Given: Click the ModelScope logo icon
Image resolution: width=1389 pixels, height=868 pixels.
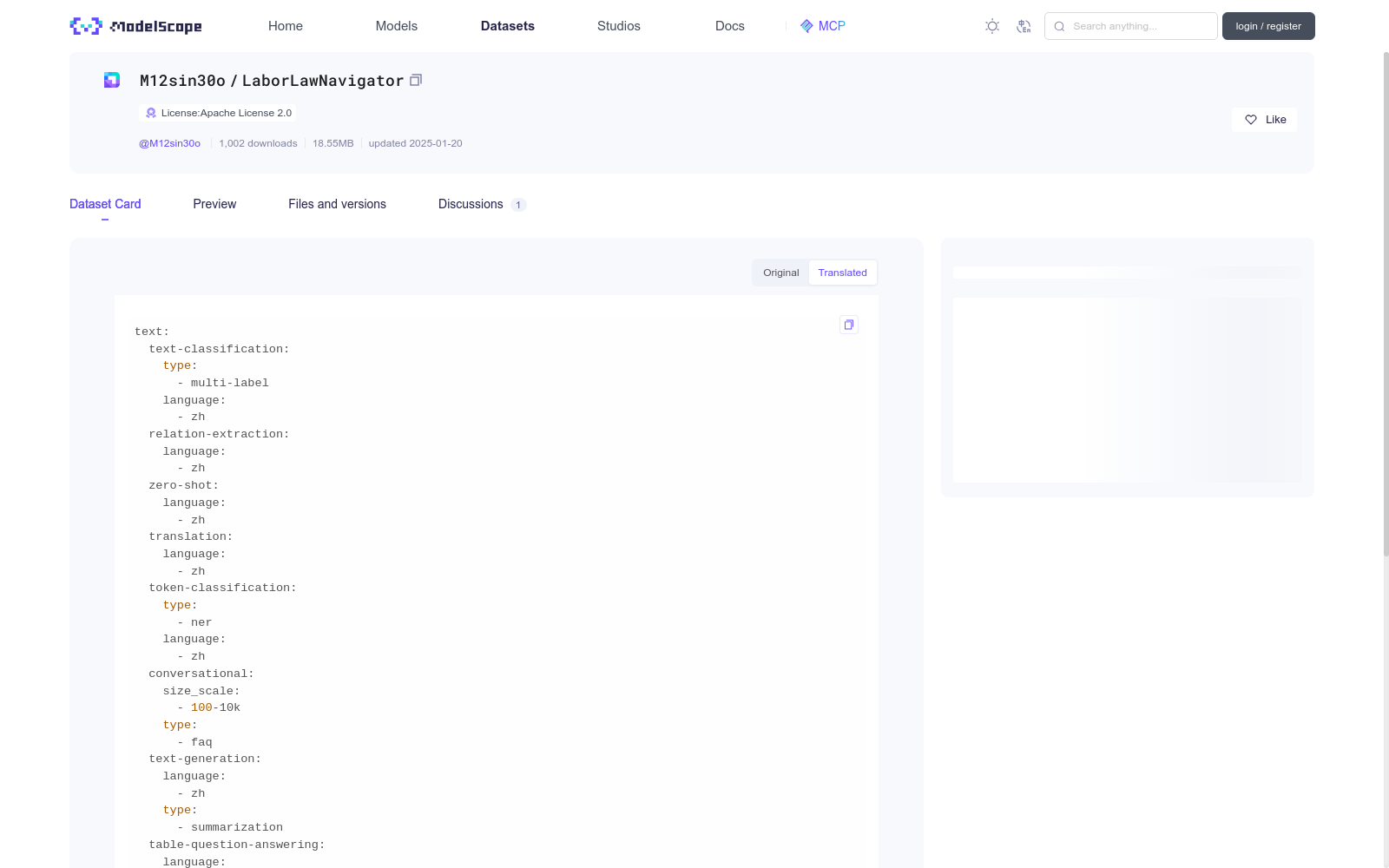Looking at the screenshot, I should [x=84, y=26].
